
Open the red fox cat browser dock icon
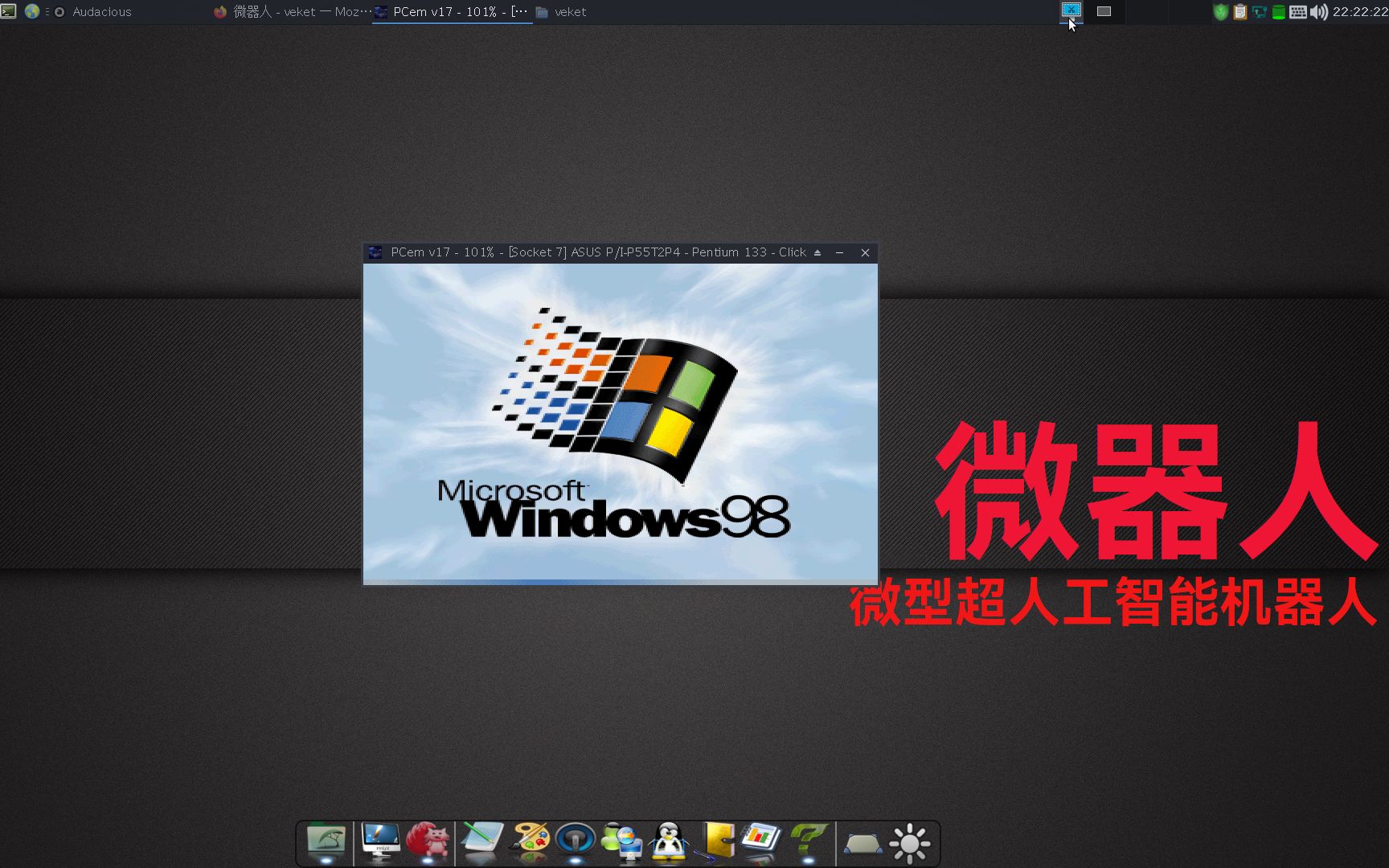point(428,842)
